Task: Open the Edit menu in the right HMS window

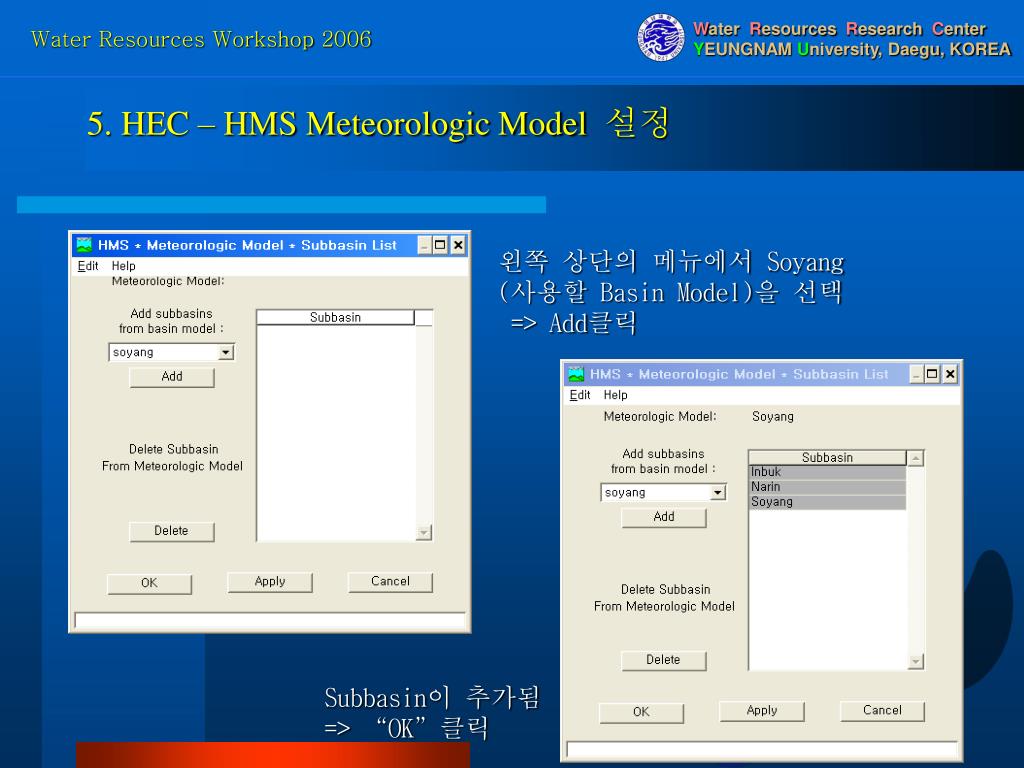Action: pos(580,395)
